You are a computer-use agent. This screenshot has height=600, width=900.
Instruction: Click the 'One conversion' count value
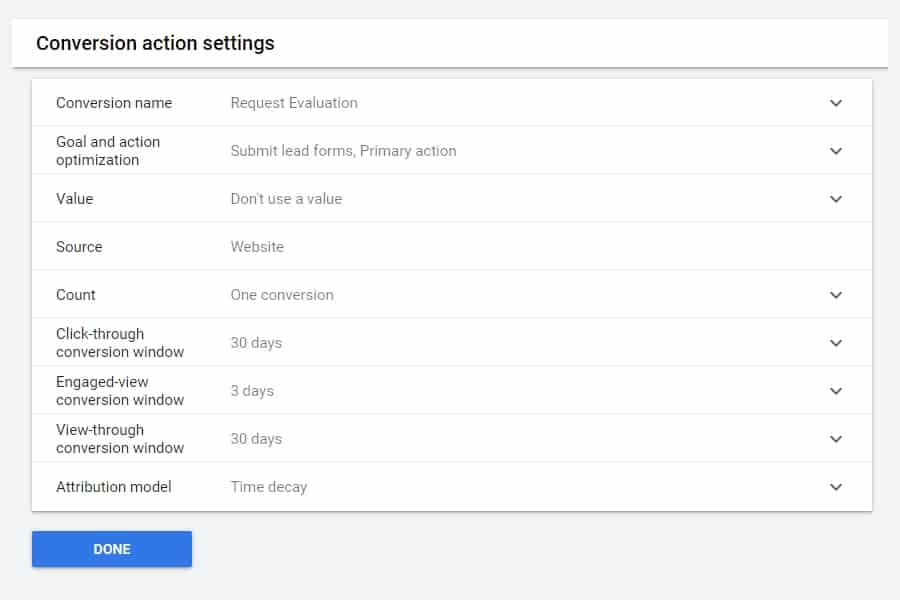click(282, 295)
